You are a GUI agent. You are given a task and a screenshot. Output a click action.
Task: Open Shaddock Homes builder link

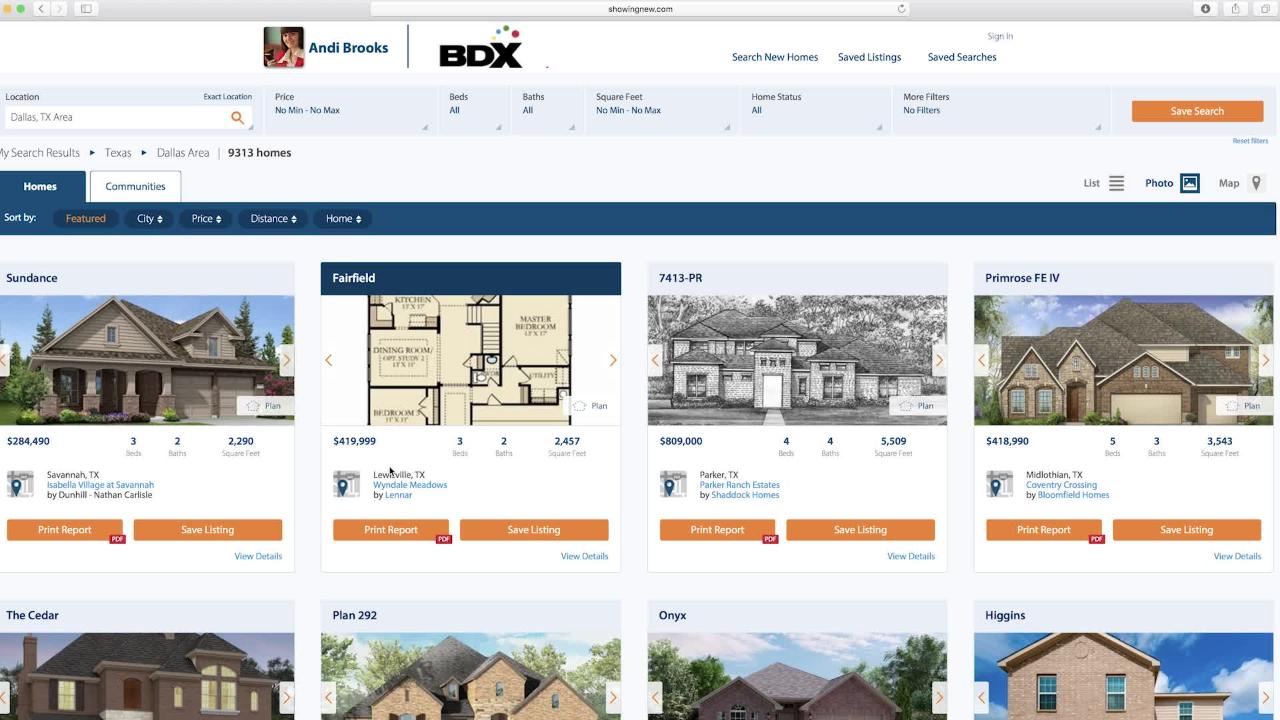tap(745, 495)
